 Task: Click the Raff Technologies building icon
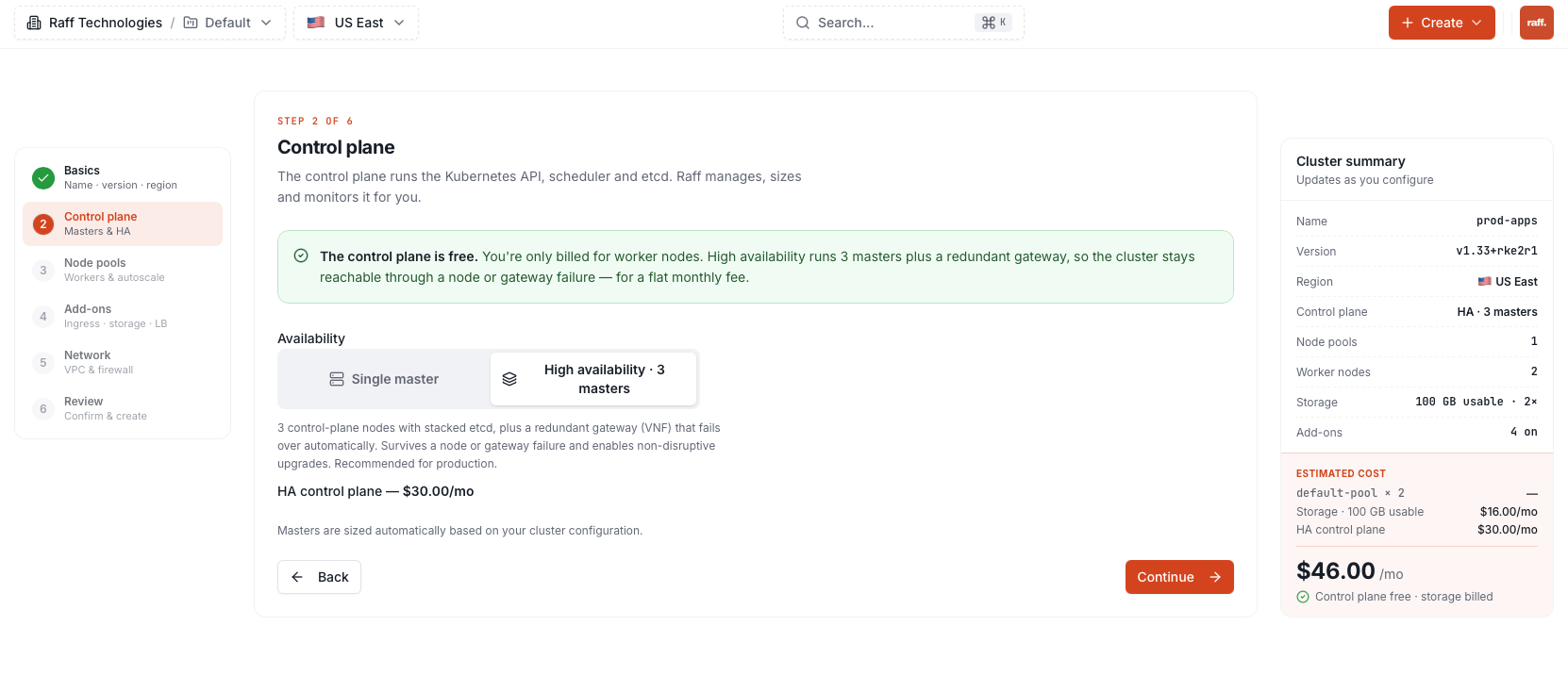(34, 23)
